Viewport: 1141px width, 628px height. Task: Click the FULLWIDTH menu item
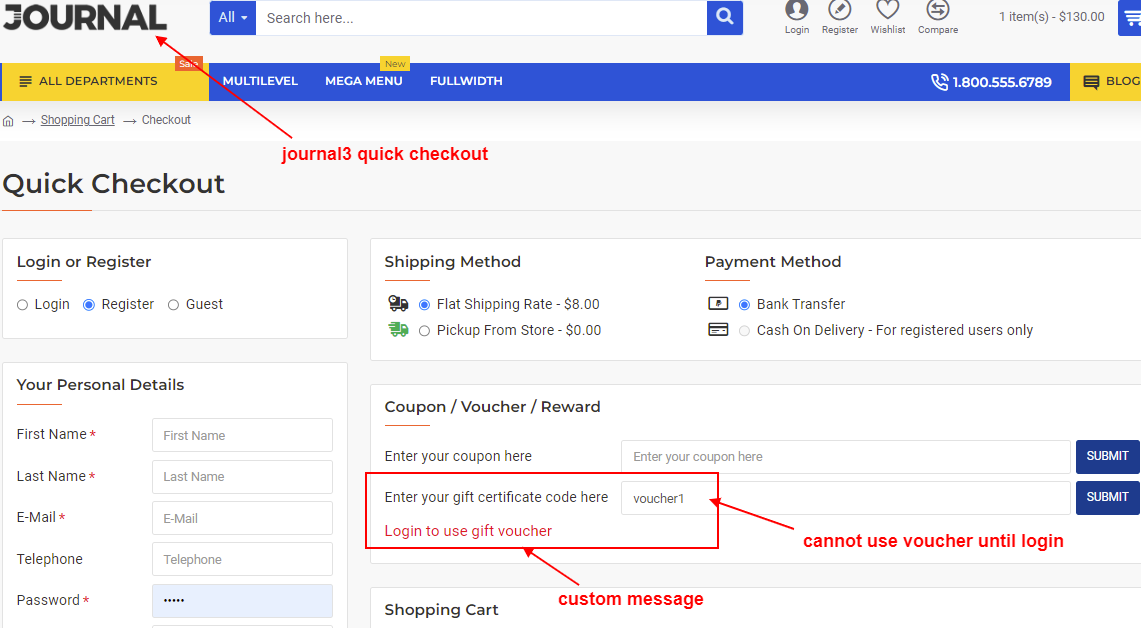pos(466,81)
